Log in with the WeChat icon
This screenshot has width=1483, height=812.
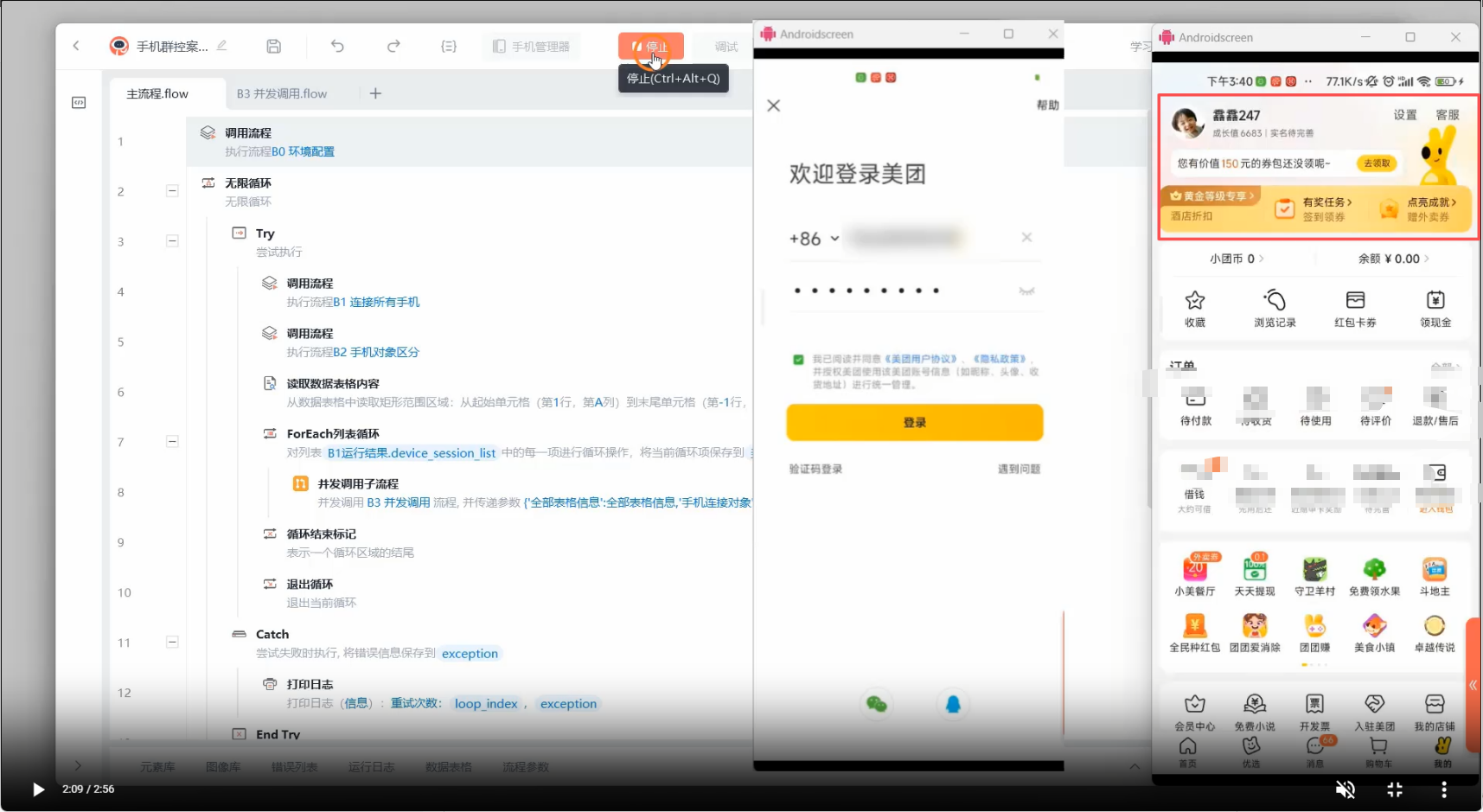tap(876, 704)
